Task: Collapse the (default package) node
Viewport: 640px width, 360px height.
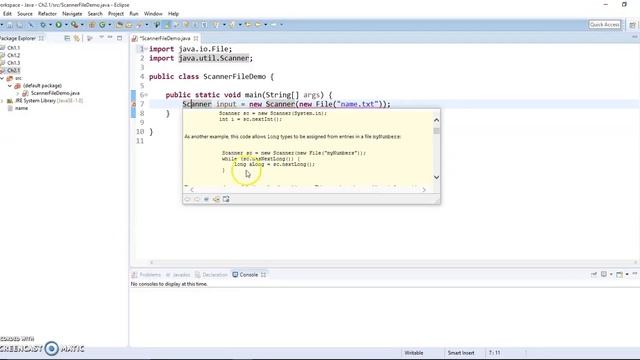Action: (x=10, y=86)
